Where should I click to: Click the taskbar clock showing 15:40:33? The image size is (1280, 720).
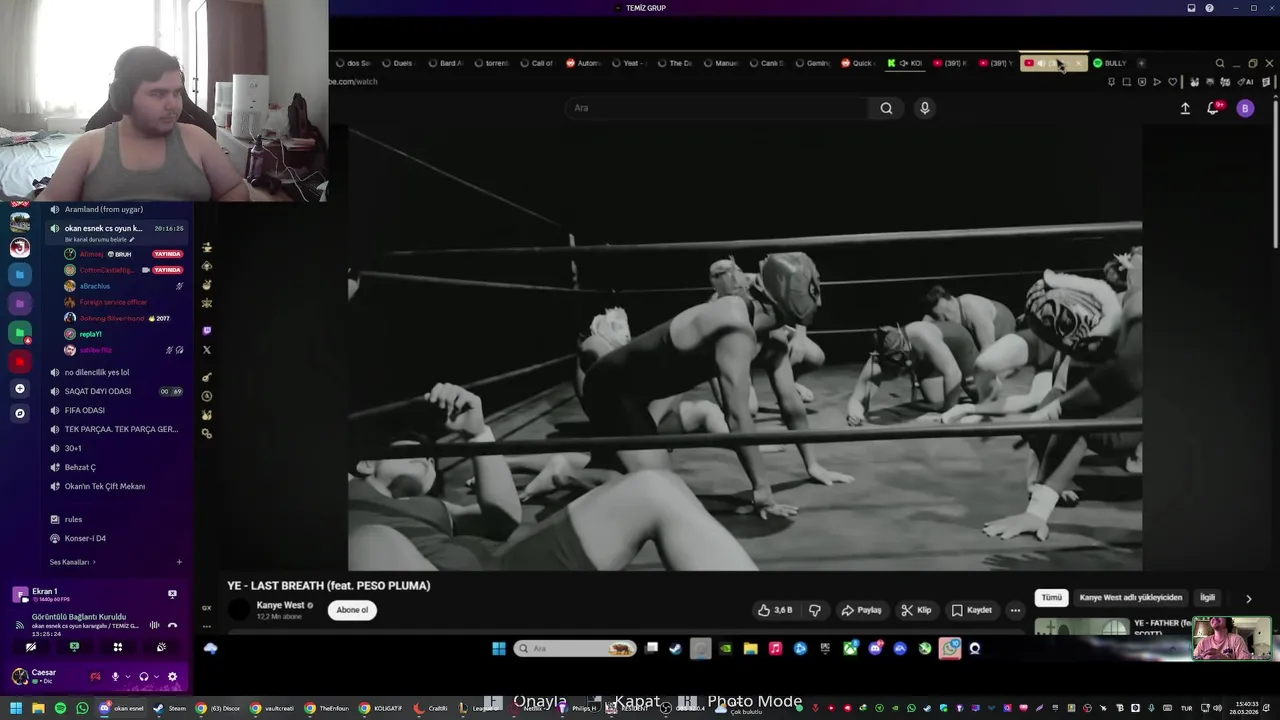(x=1246, y=708)
